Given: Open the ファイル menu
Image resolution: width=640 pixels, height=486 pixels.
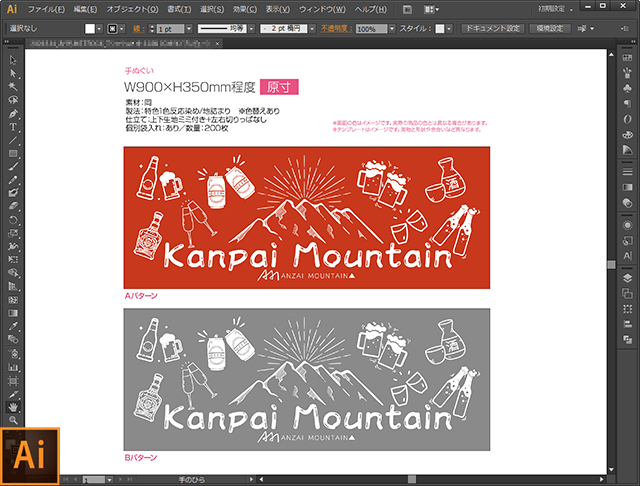Looking at the screenshot, I should tap(46, 9).
